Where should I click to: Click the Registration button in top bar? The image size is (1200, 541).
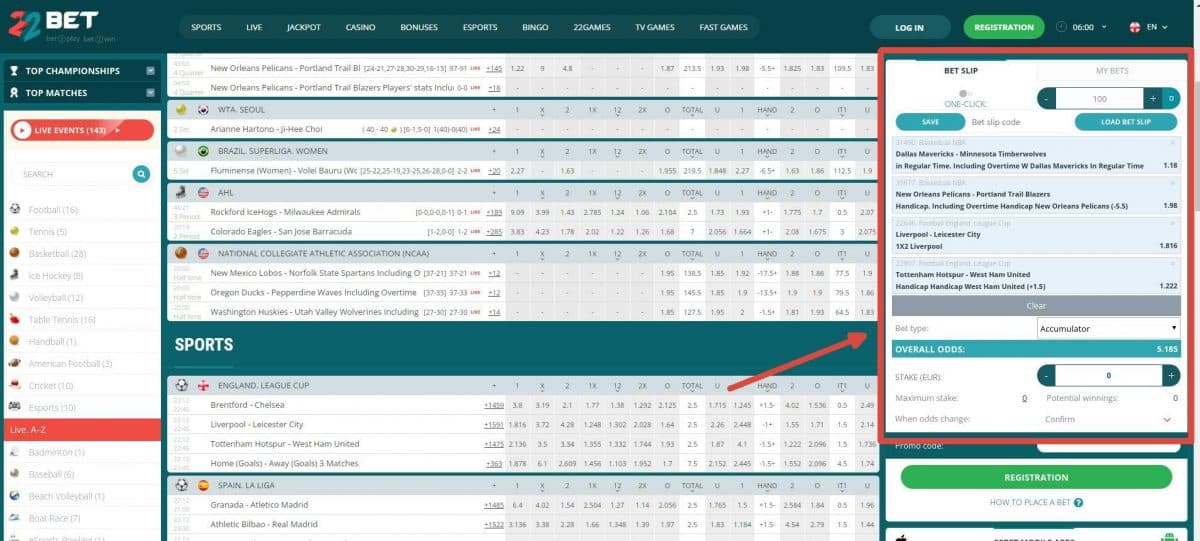[1003, 27]
